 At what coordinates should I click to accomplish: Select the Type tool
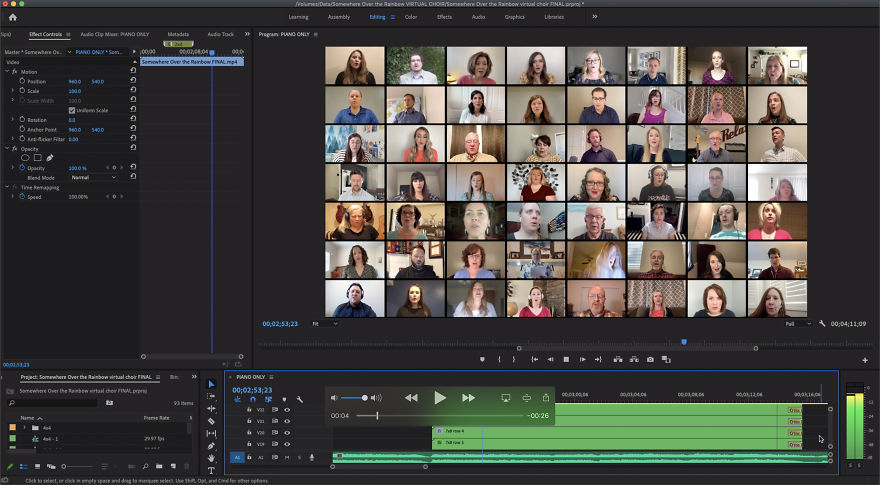tap(211, 470)
